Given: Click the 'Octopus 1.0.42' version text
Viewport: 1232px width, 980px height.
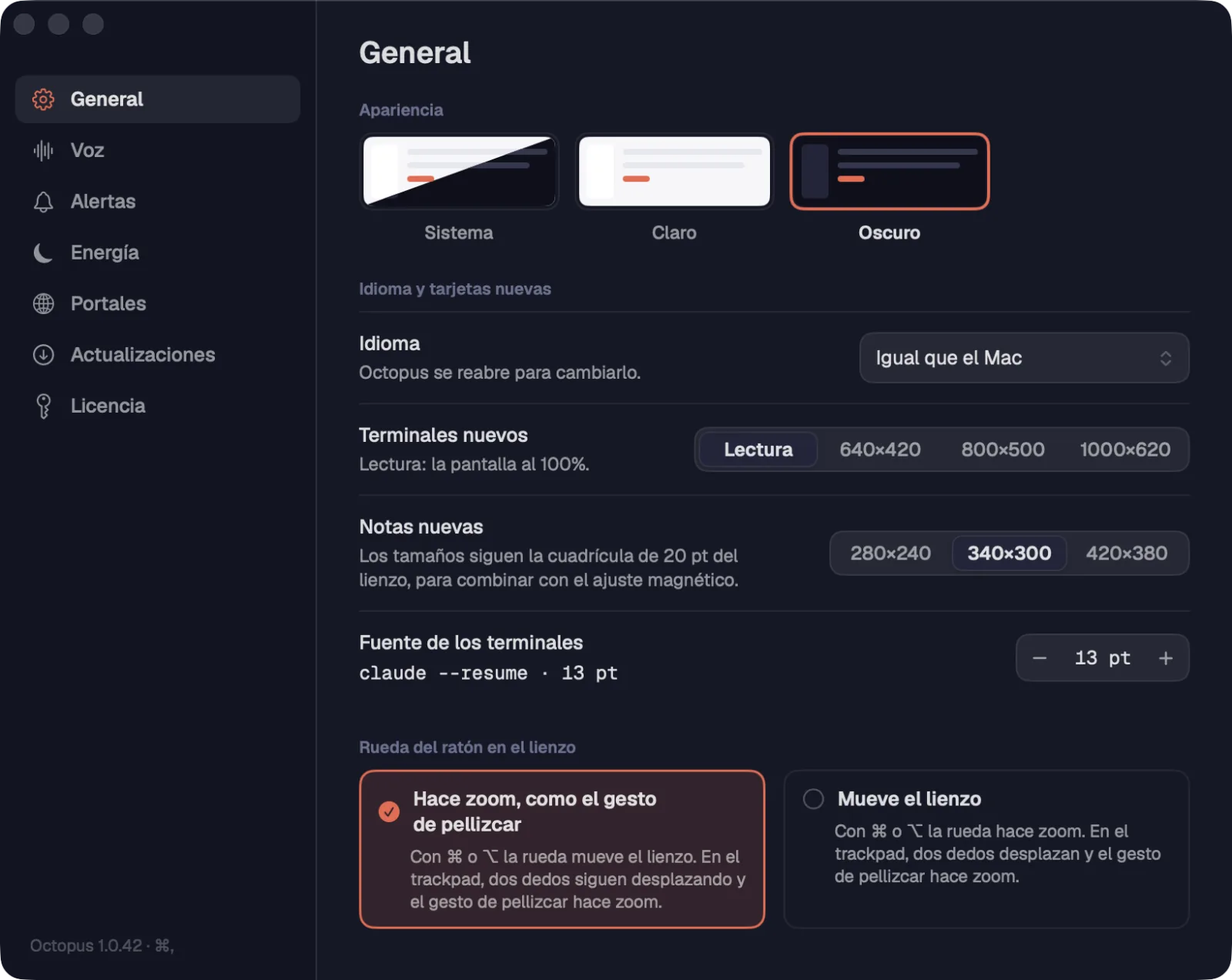Looking at the screenshot, I should pos(86,945).
